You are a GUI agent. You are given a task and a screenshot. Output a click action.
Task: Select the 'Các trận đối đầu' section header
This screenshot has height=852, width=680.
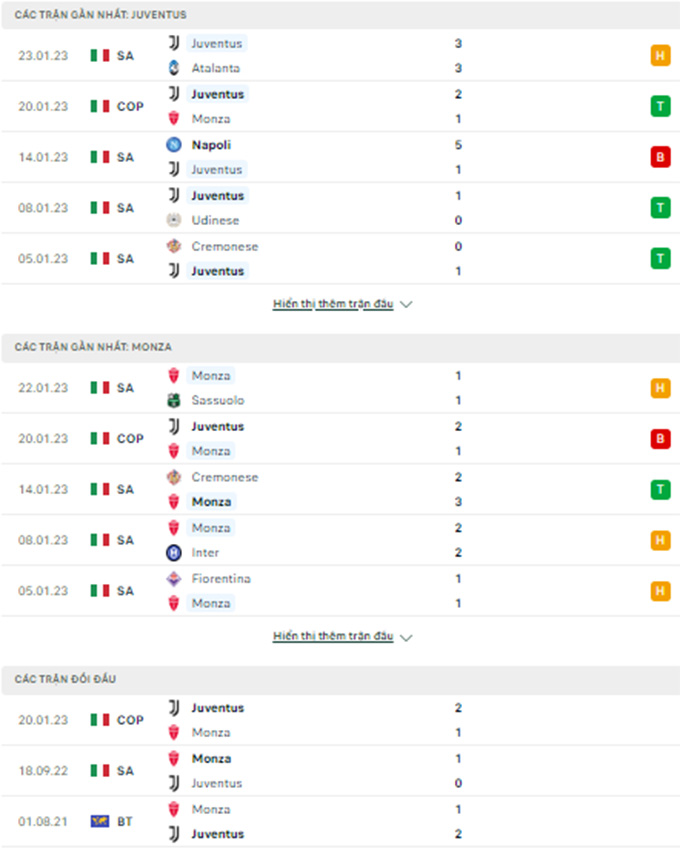coord(65,679)
